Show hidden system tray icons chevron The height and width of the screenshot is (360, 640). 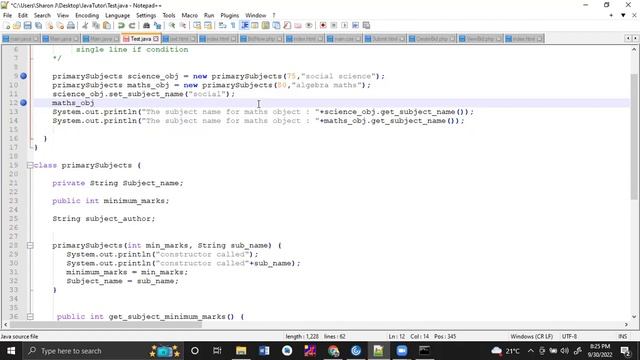[x=530, y=351]
